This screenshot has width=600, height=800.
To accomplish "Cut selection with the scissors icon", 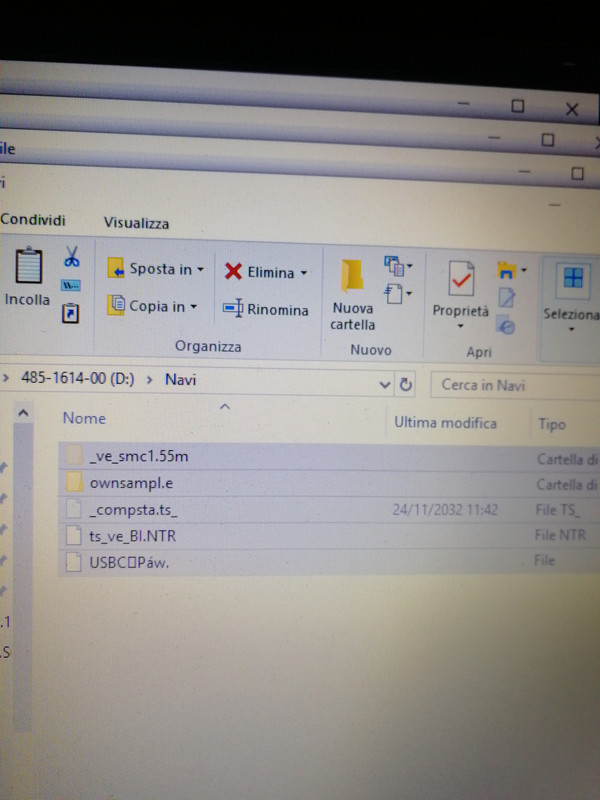I will [x=71, y=256].
